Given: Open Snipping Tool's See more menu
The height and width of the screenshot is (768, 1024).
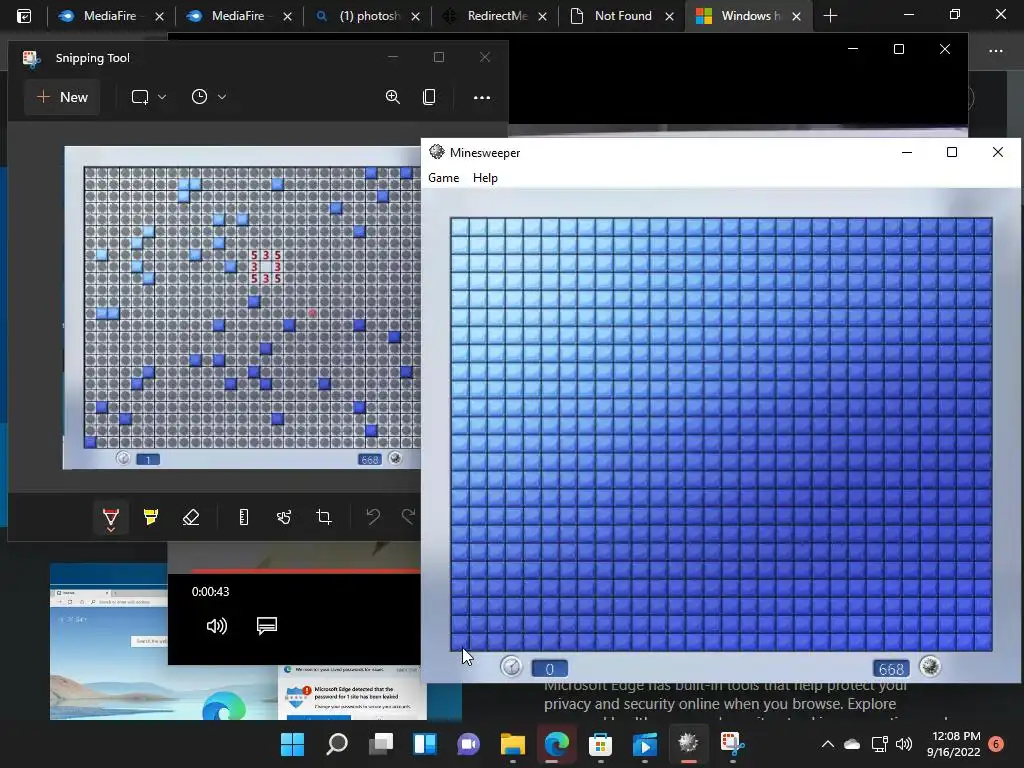Looking at the screenshot, I should pos(481,98).
